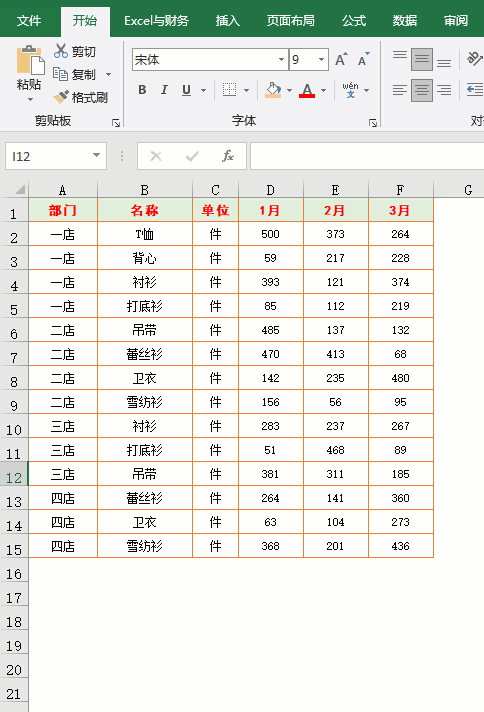This screenshot has width=484, height=712.
Task: Click the Copy icon
Action: coord(60,74)
